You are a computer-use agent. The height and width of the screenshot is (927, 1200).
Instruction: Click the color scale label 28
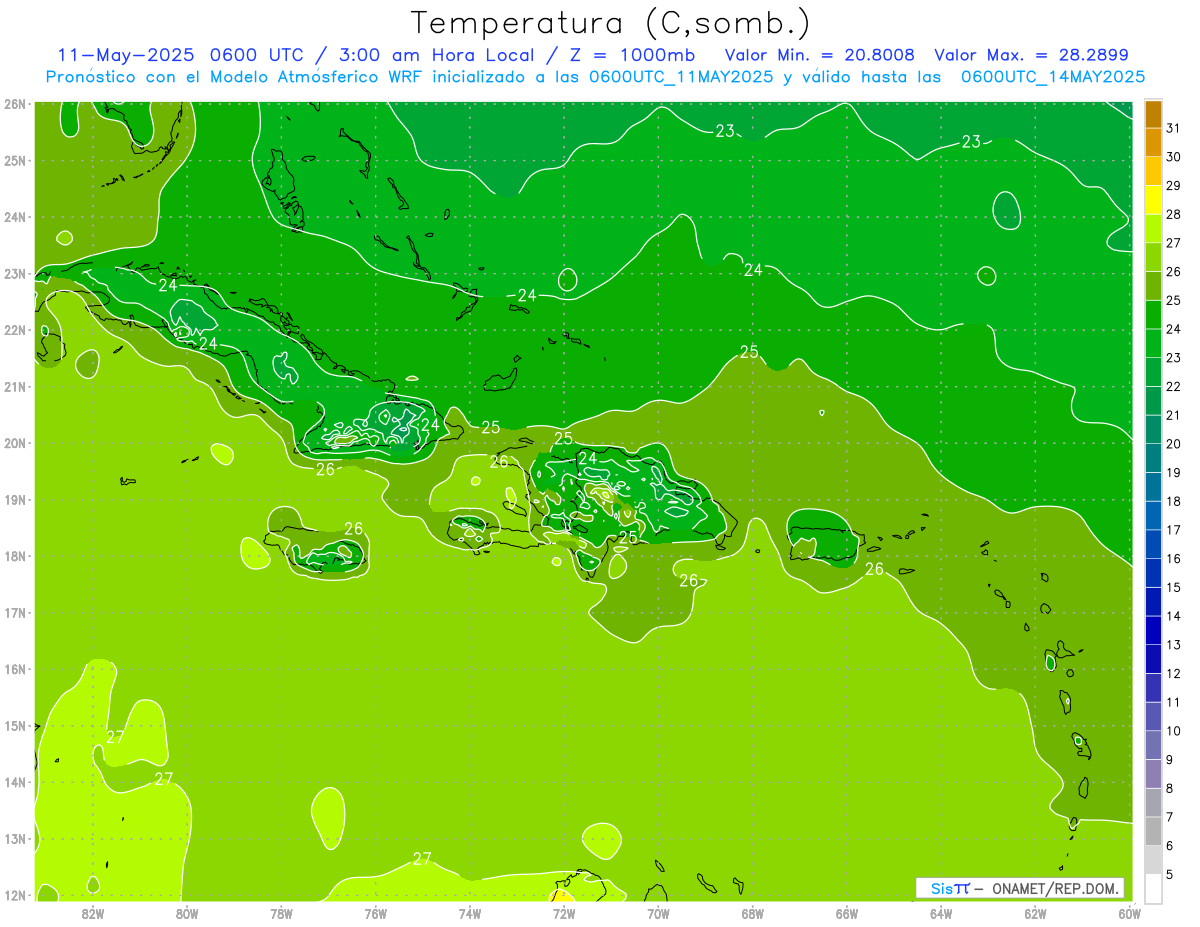tap(1173, 214)
